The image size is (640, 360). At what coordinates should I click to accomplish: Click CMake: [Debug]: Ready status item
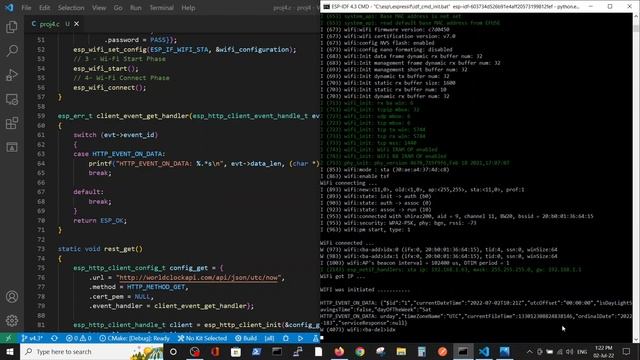click(x=135, y=338)
